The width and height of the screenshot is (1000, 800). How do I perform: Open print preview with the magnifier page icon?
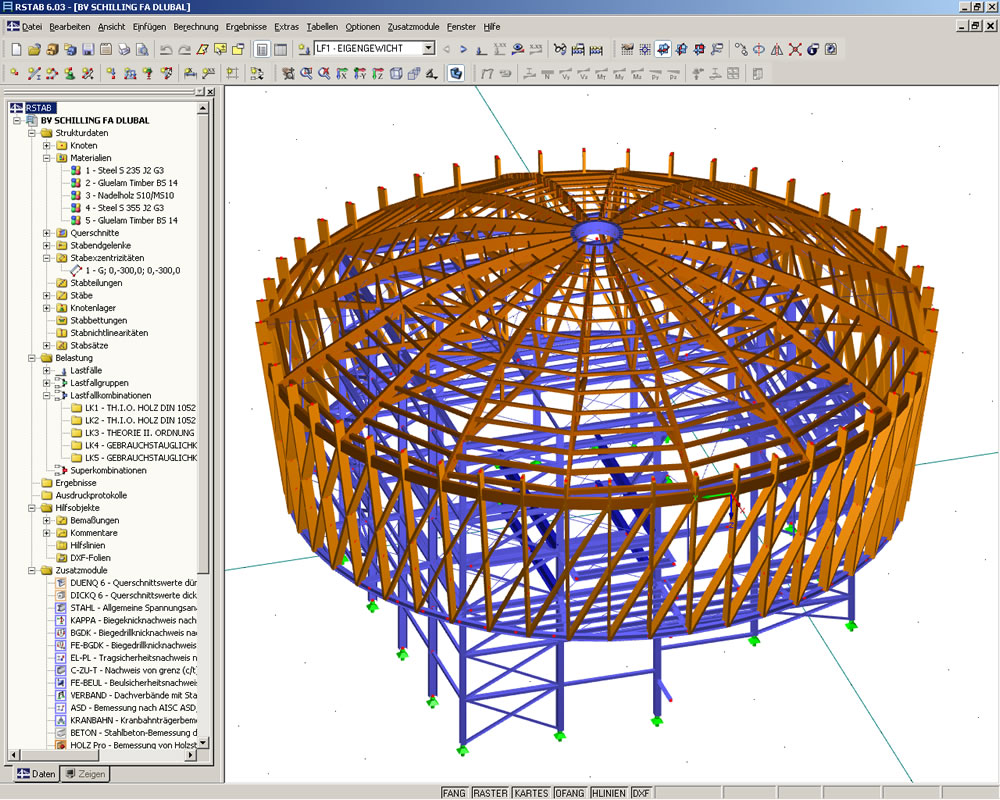tap(142, 49)
